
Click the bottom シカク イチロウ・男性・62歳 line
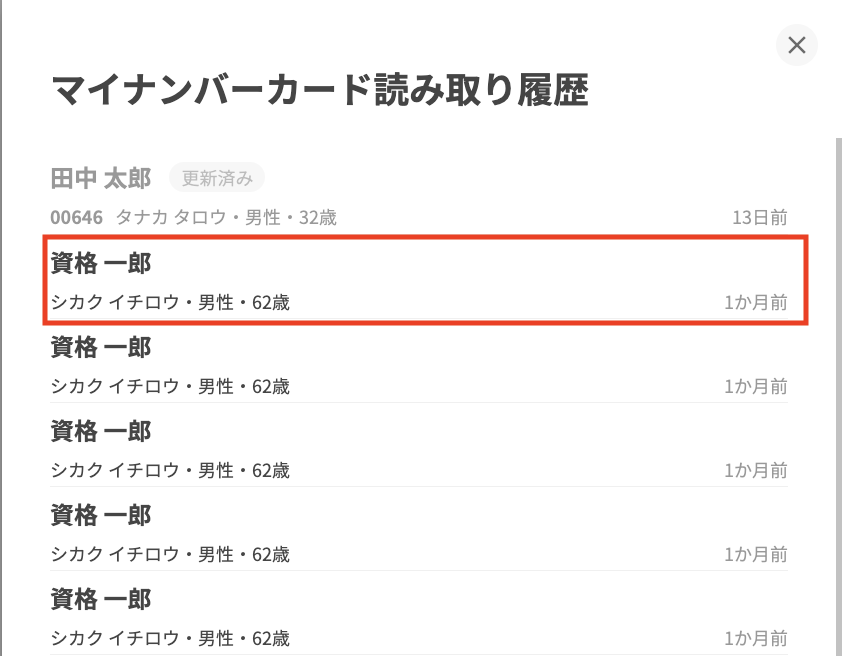tap(170, 638)
